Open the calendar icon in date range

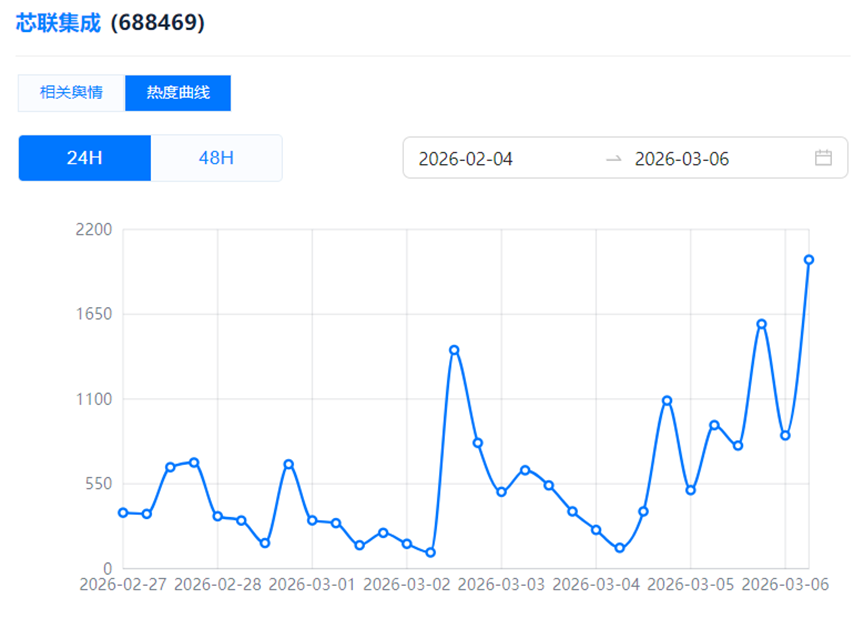[x=823, y=158]
